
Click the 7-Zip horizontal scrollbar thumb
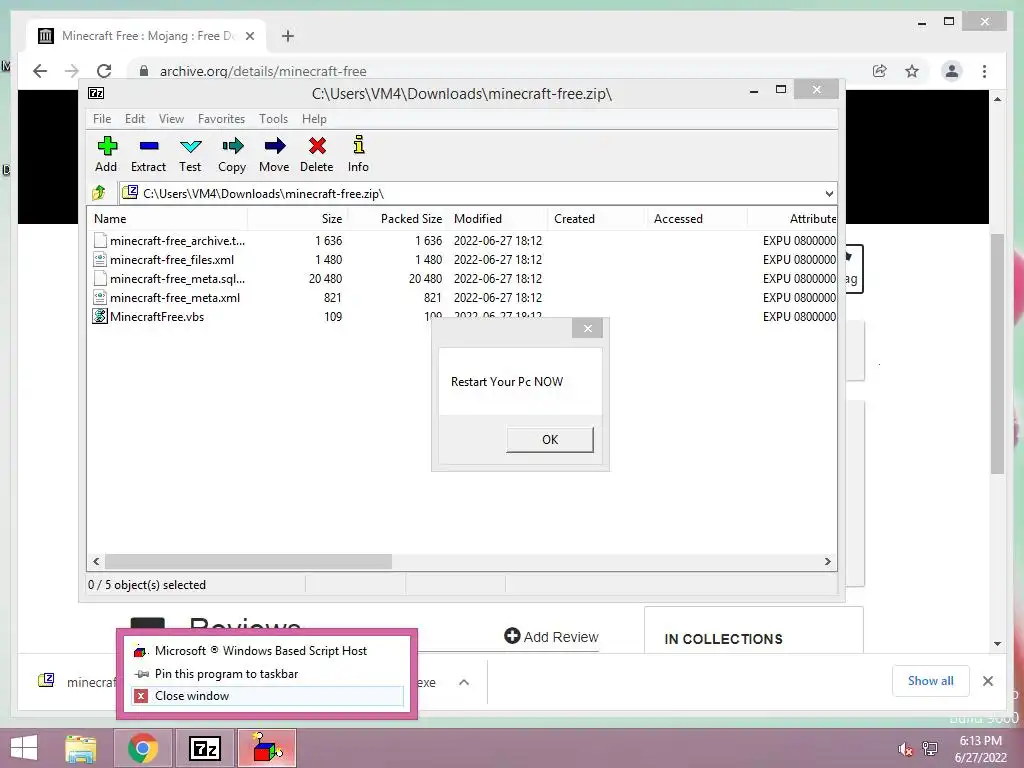(x=248, y=562)
